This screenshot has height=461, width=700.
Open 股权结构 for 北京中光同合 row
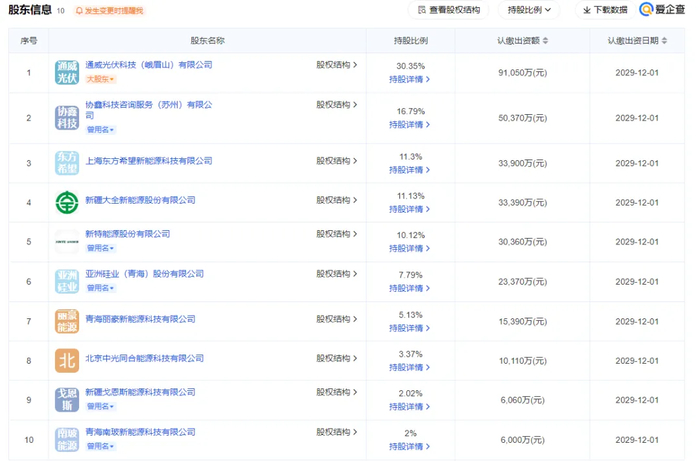337,358
